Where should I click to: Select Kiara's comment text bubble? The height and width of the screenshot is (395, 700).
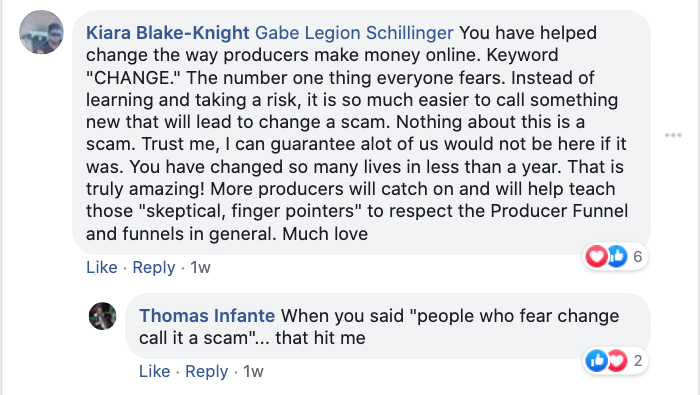361,133
